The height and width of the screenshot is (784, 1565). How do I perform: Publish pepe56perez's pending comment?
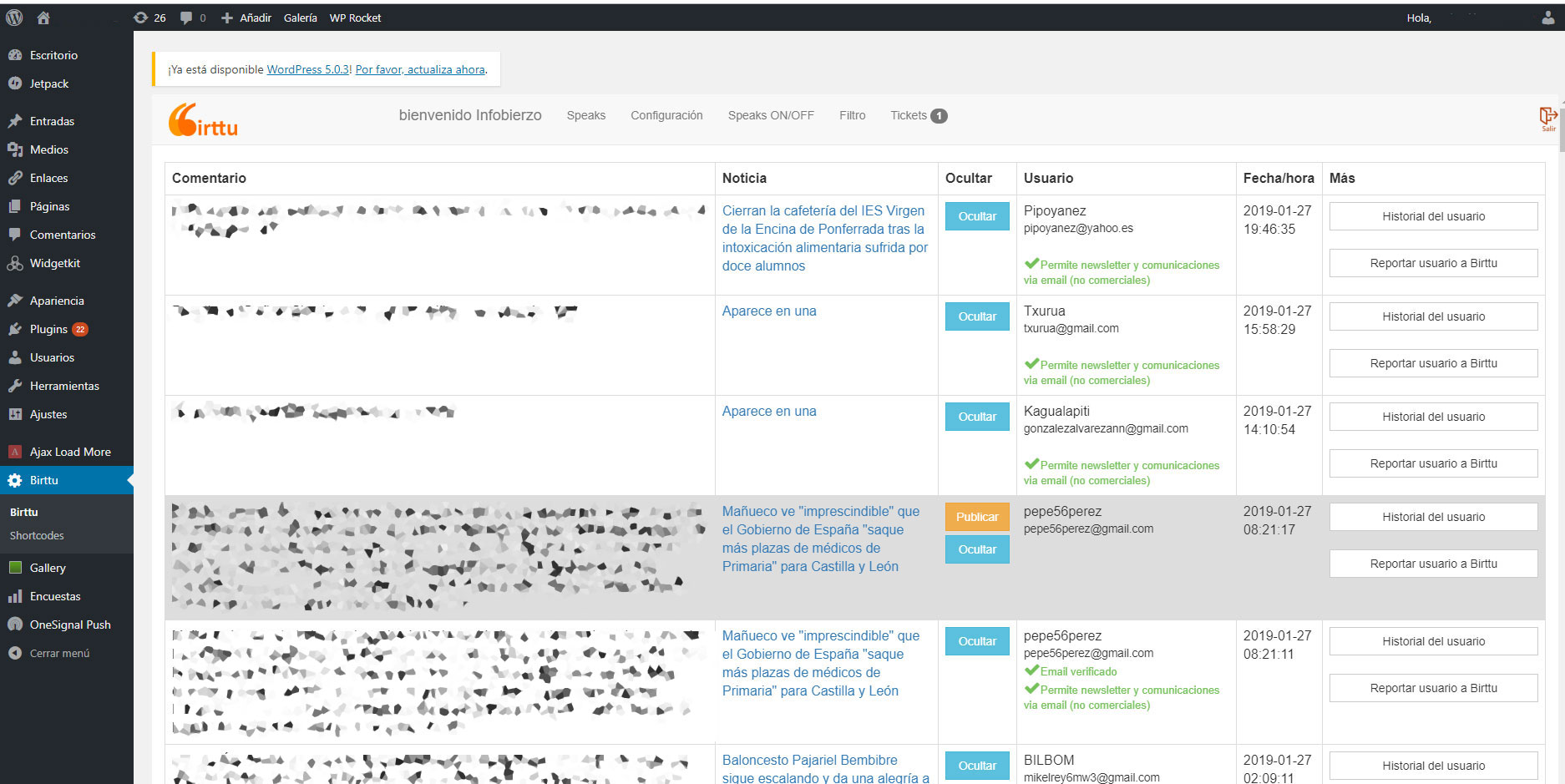click(x=977, y=517)
